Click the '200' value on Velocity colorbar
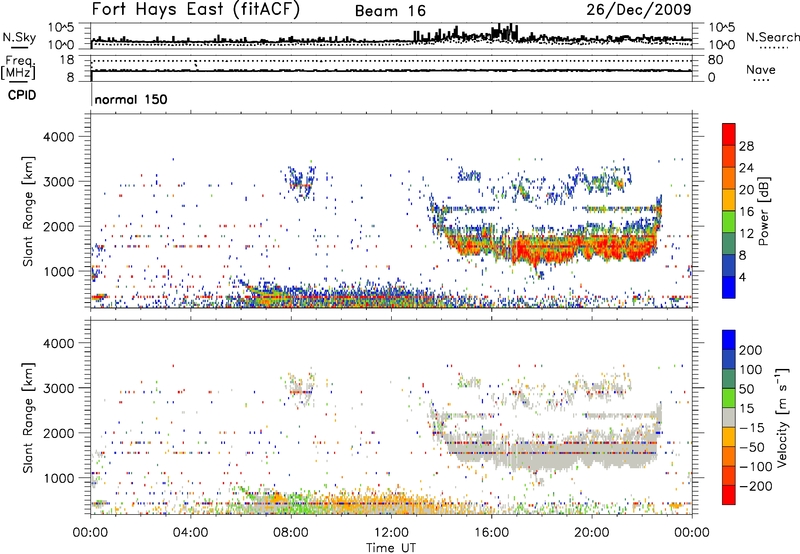 [x=751, y=350]
